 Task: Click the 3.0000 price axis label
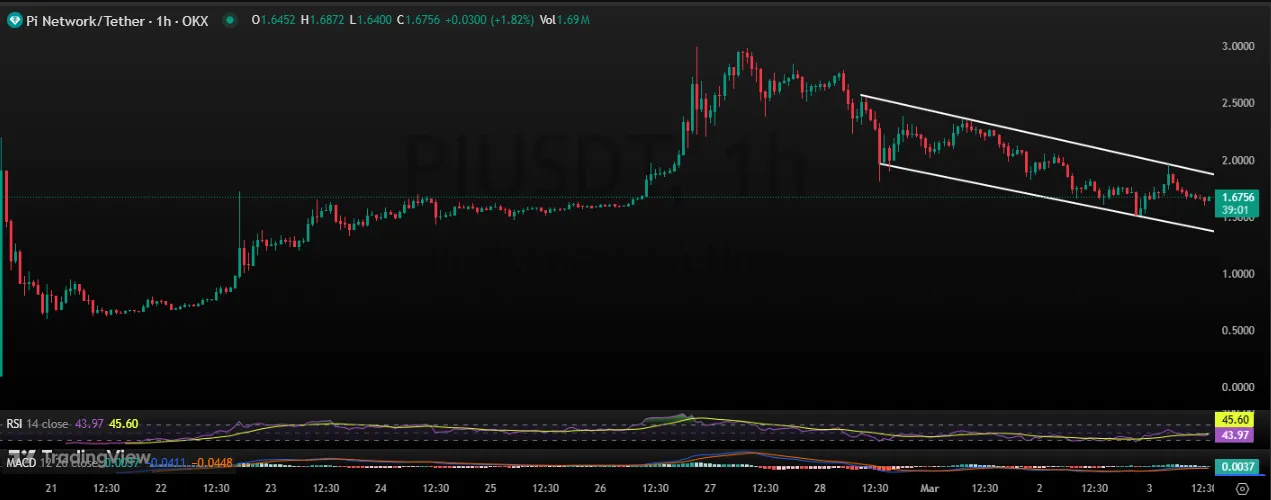click(1238, 46)
